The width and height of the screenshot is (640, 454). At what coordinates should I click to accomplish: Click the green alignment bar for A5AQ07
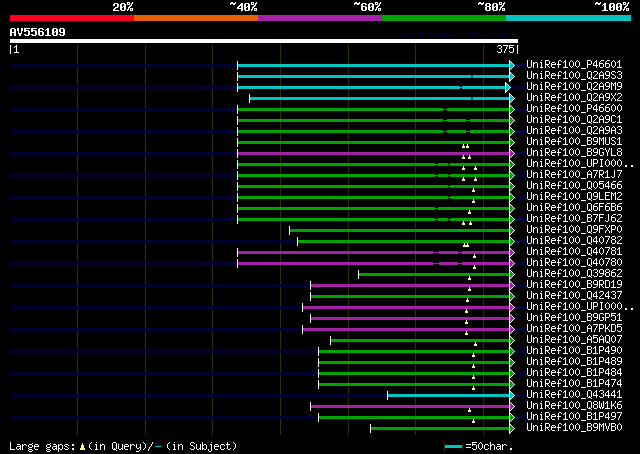[x=420, y=341]
